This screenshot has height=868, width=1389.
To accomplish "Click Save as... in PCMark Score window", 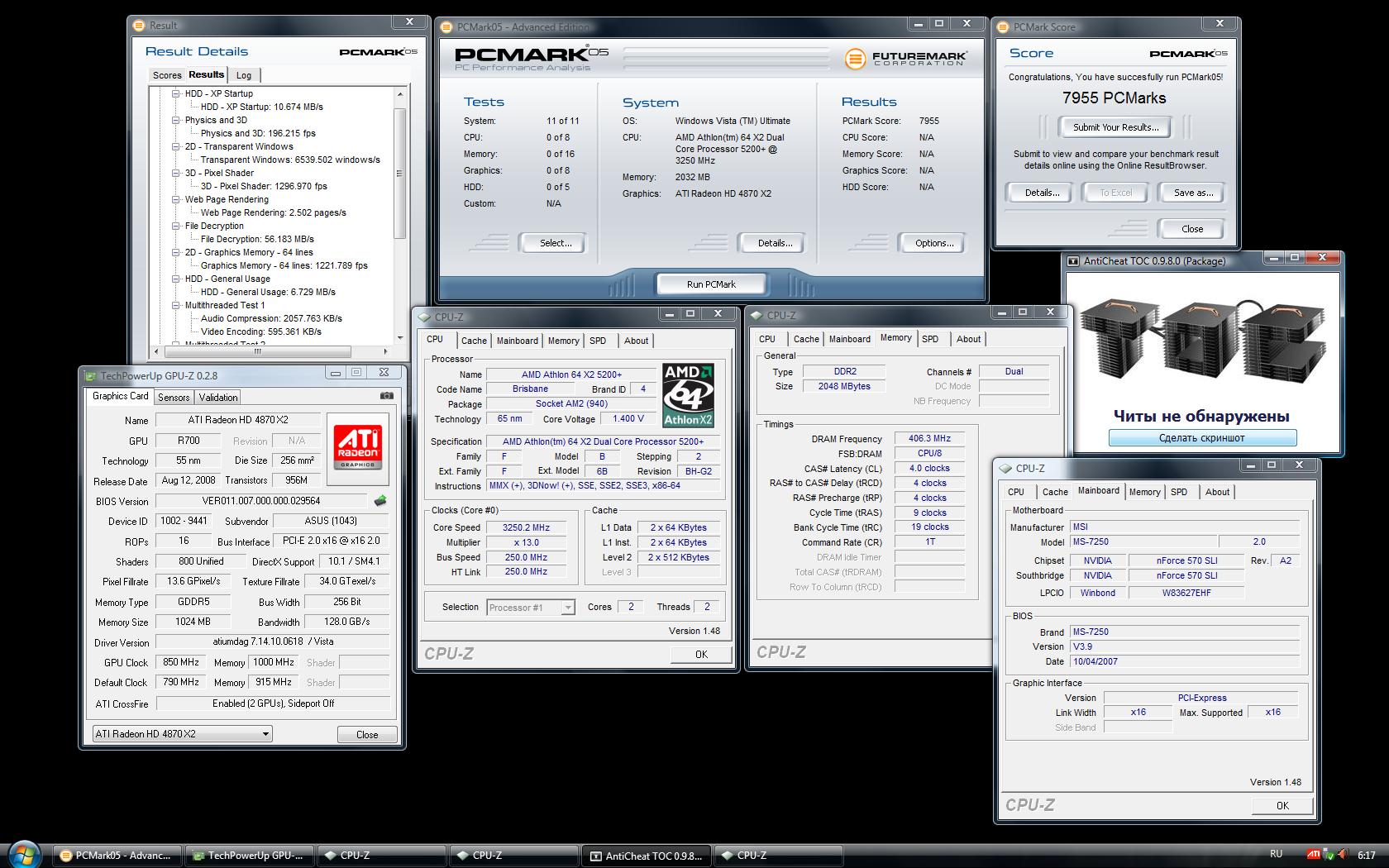I will coord(1194,193).
